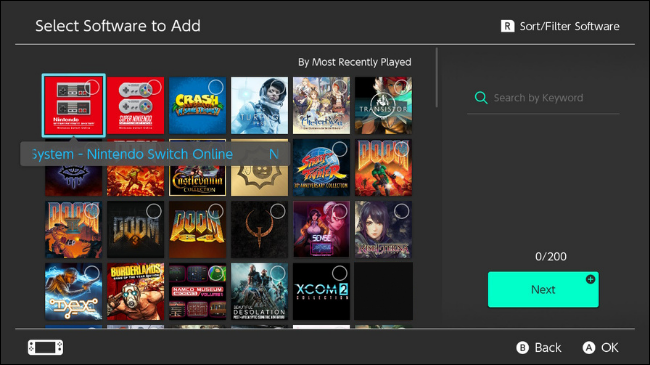Click the plus icon on the Next button

tap(590, 280)
